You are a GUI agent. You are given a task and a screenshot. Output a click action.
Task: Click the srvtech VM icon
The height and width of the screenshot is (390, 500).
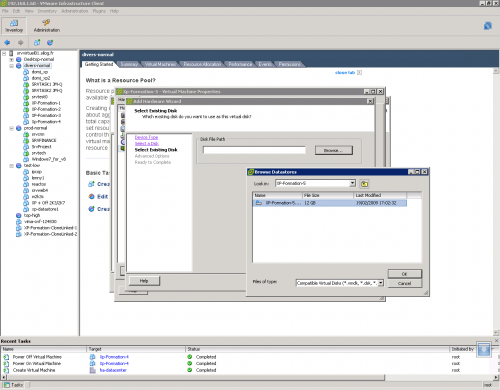pos(26,153)
